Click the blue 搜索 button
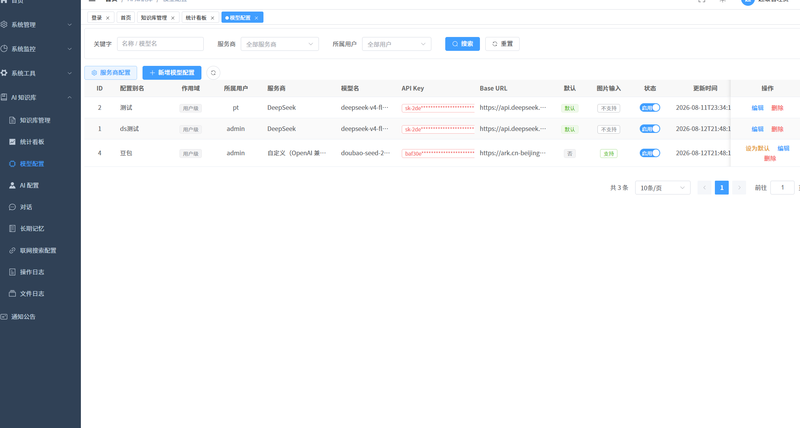Image resolution: width=800 pixels, height=428 pixels. [462, 44]
